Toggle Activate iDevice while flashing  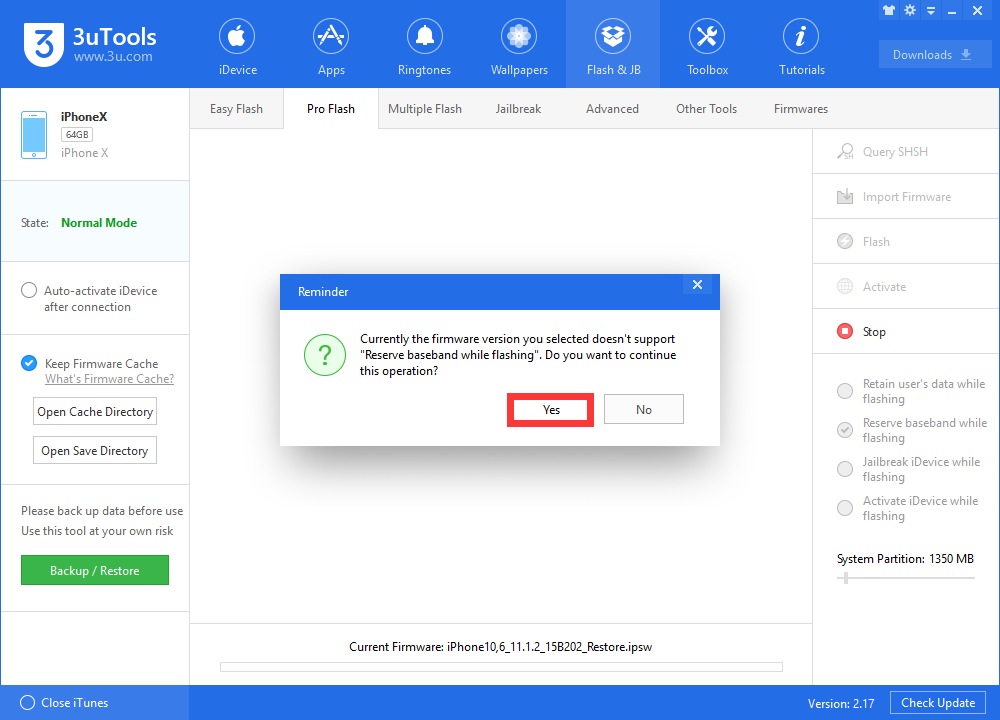click(x=844, y=508)
